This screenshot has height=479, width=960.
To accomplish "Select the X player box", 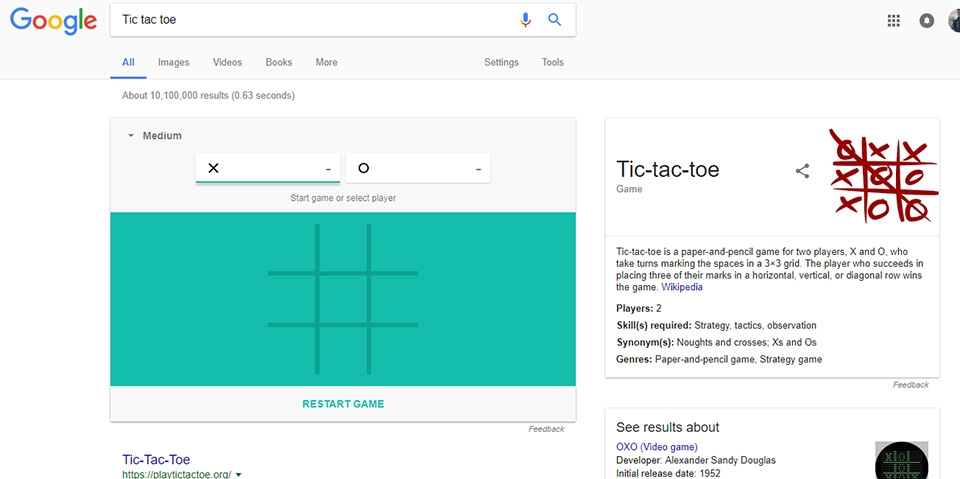I will [268, 168].
